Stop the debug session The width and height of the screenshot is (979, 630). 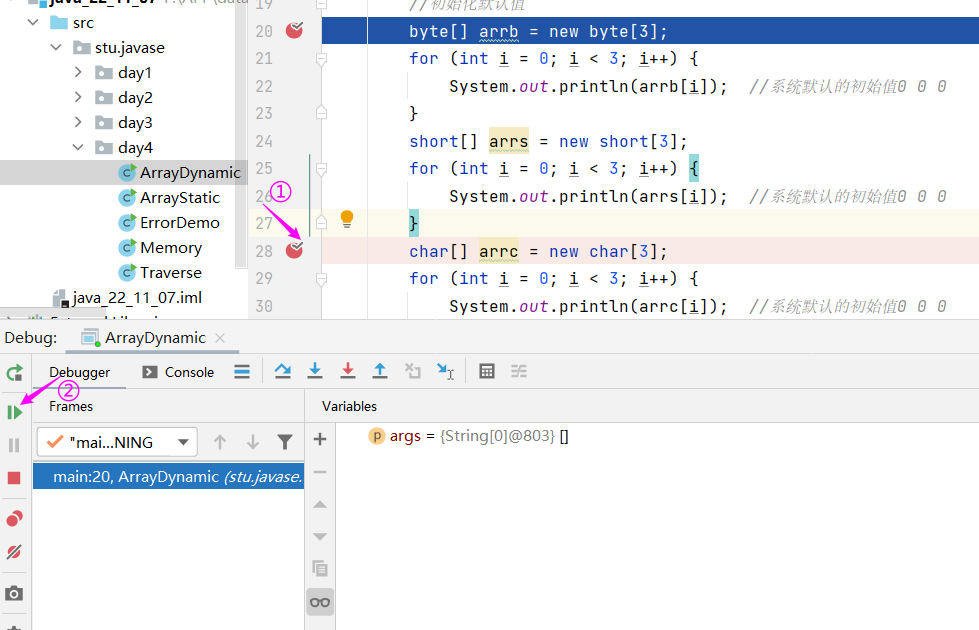[14, 478]
